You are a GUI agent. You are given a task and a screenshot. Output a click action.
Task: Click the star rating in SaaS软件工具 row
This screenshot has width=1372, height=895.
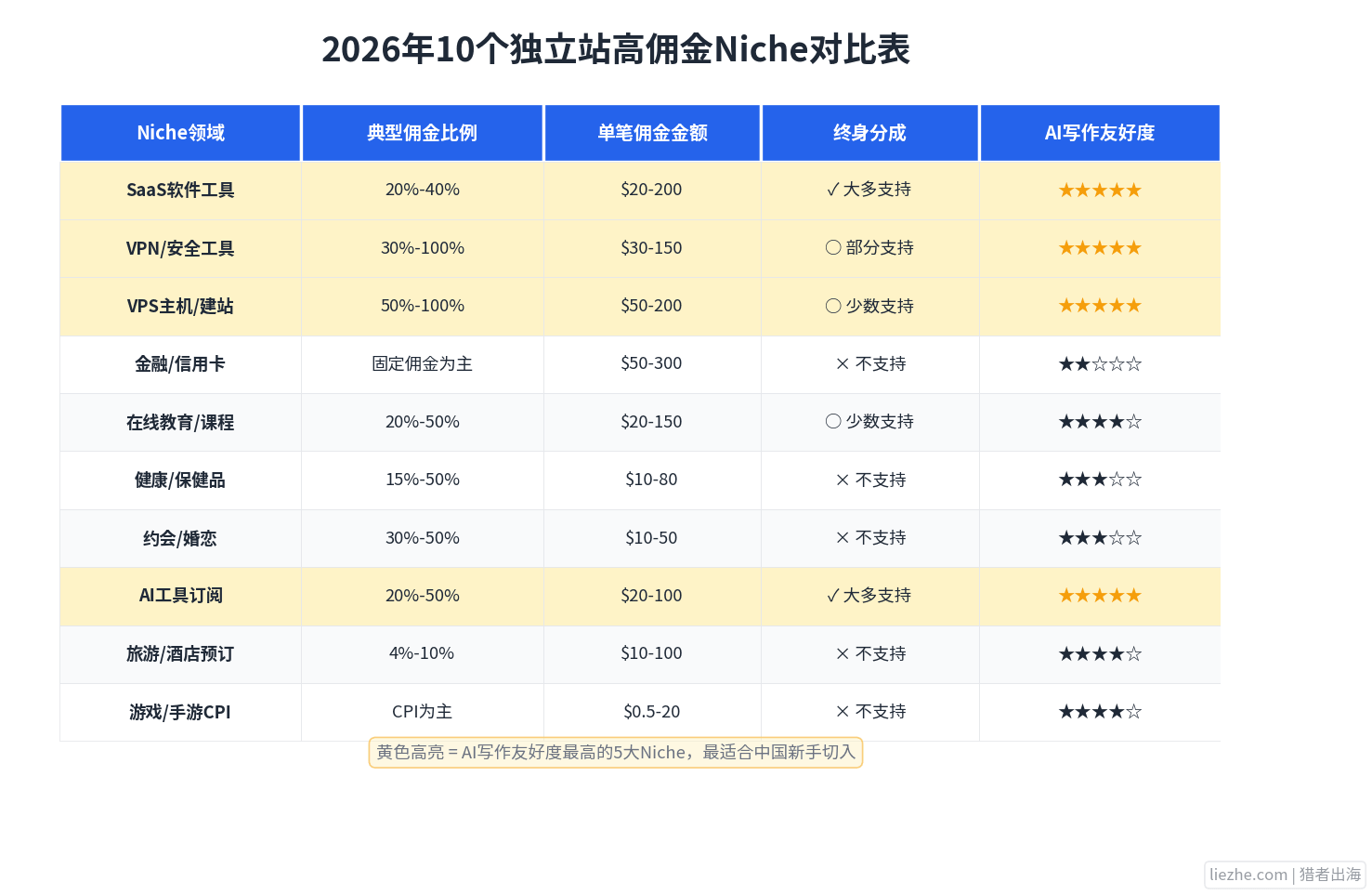tap(1100, 191)
